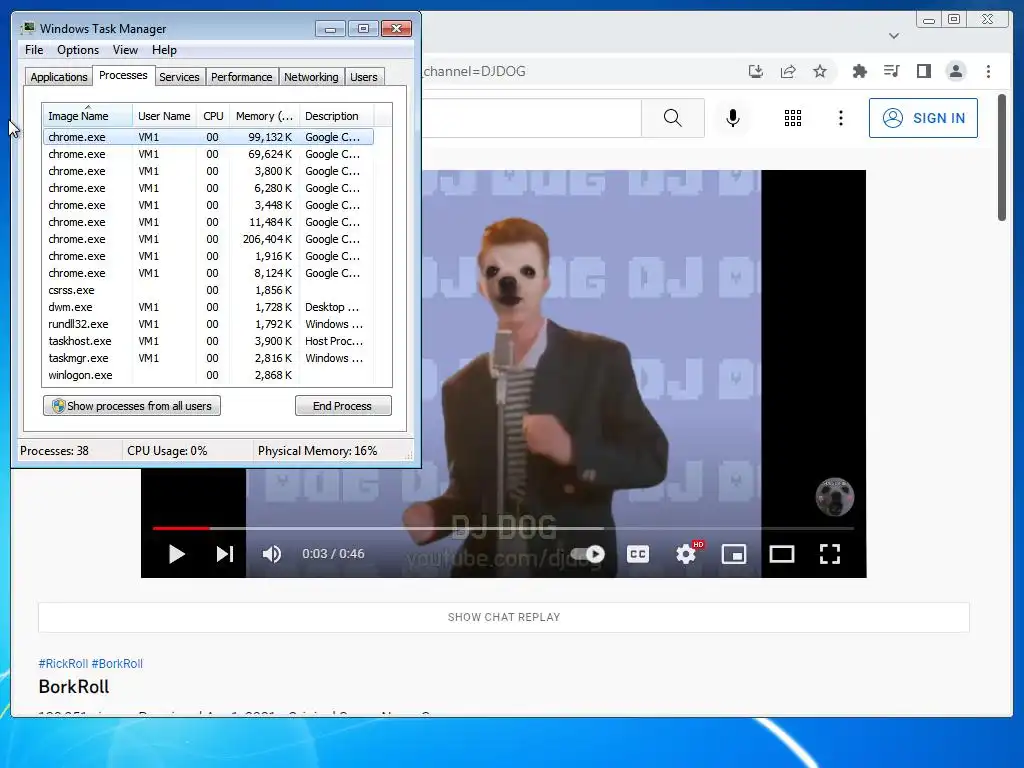Click SIGN IN button on YouTube
This screenshot has width=1024, height=768.
coord(923,118)
